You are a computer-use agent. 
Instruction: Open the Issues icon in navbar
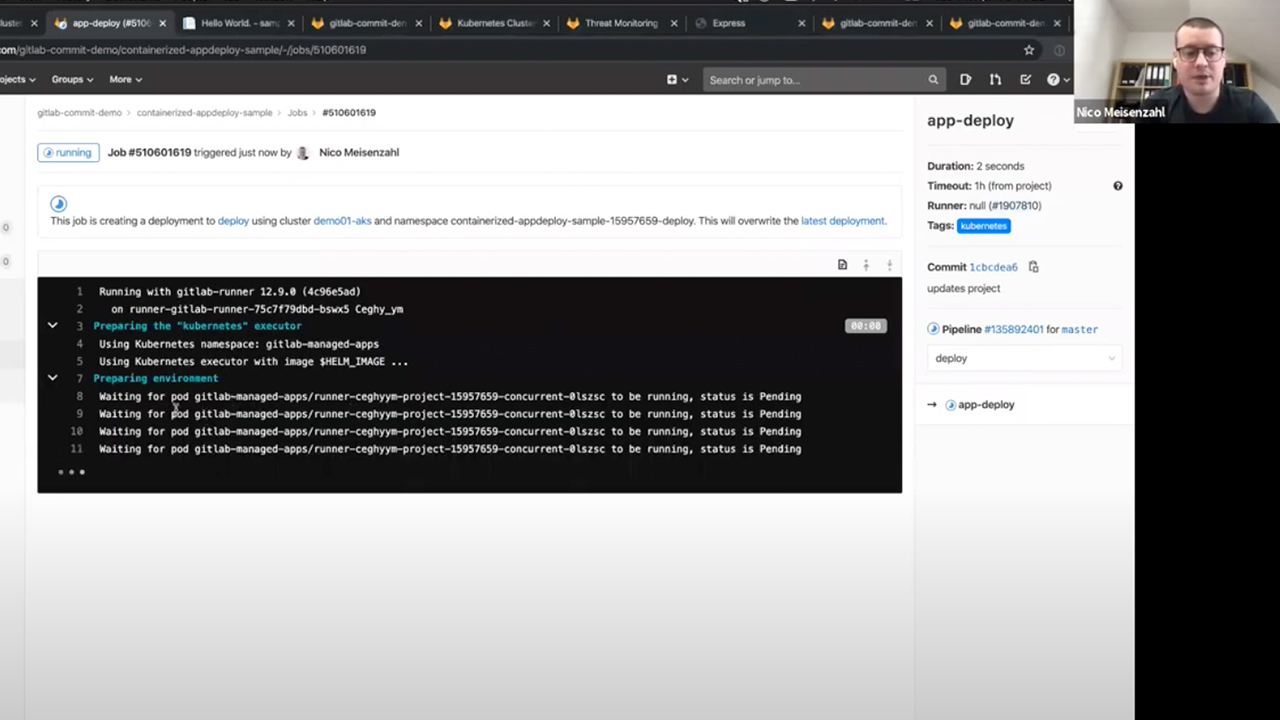coord(965,80)
